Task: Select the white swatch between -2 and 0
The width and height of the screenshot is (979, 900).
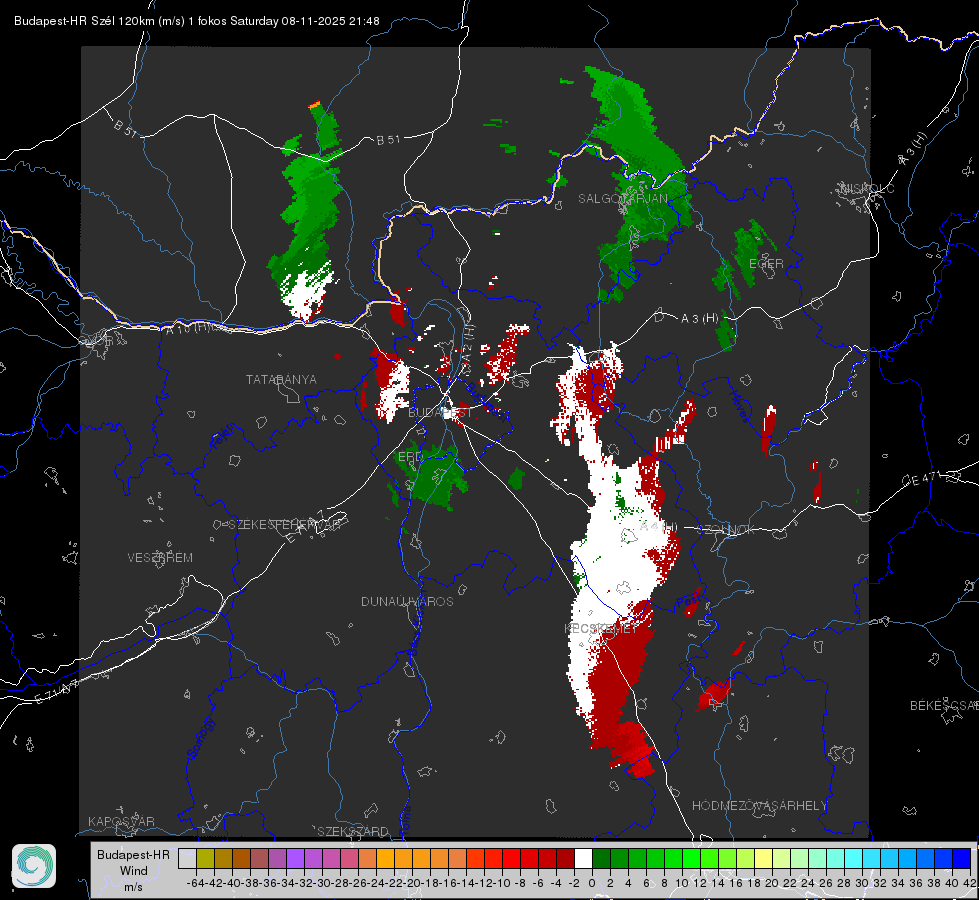Action: [583, 859]
